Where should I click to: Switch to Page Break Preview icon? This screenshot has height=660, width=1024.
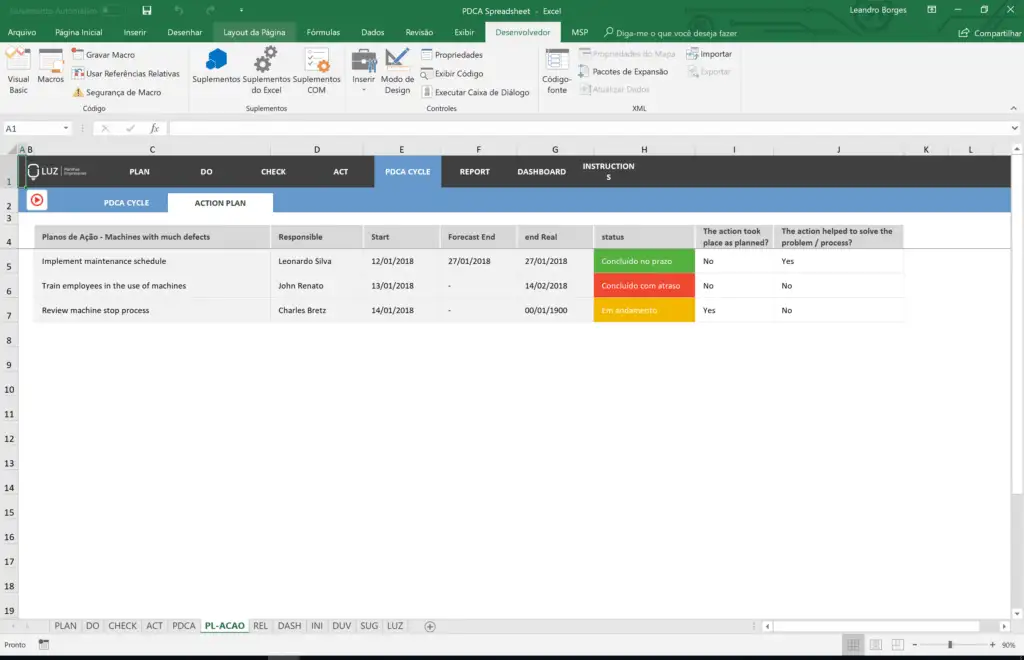[x=898, y=645]
